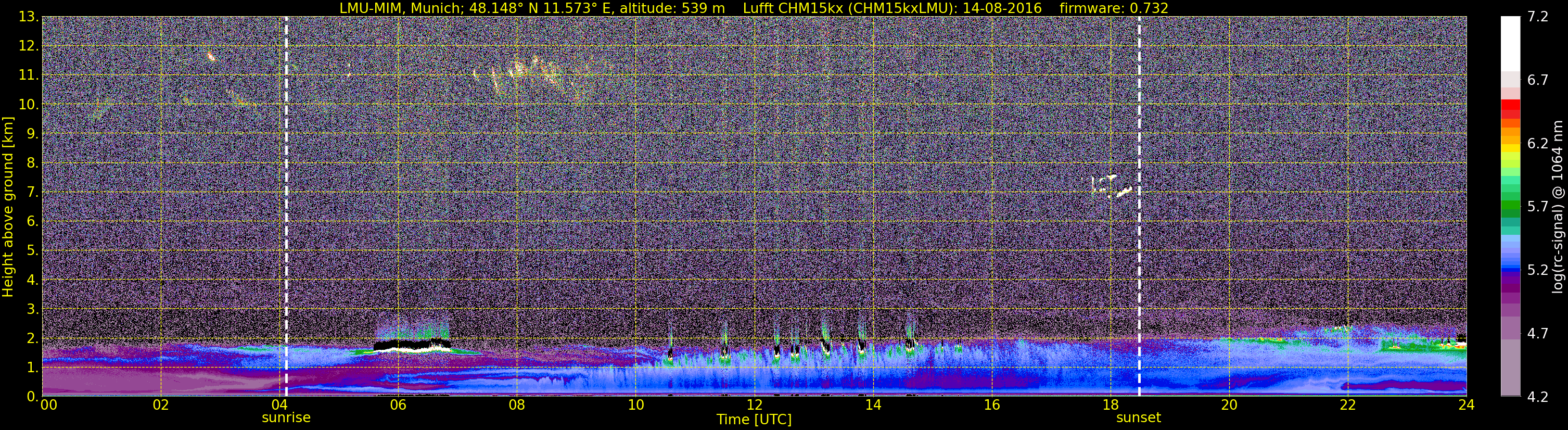Click the height axis tick label '12.'
Viewport: 1568px width, 430px height.
tap(29, 46)
